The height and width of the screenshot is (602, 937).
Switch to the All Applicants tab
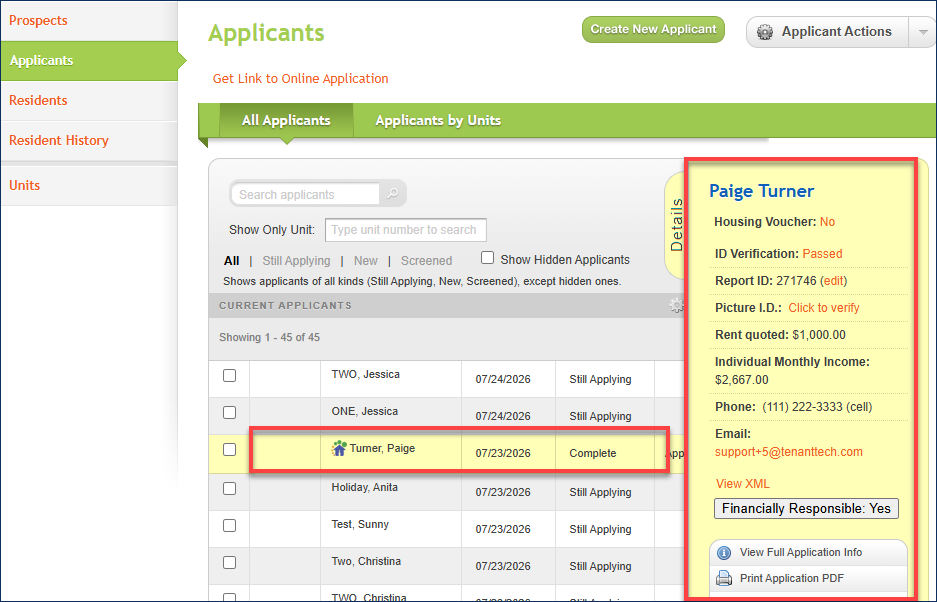click(286, 120)
